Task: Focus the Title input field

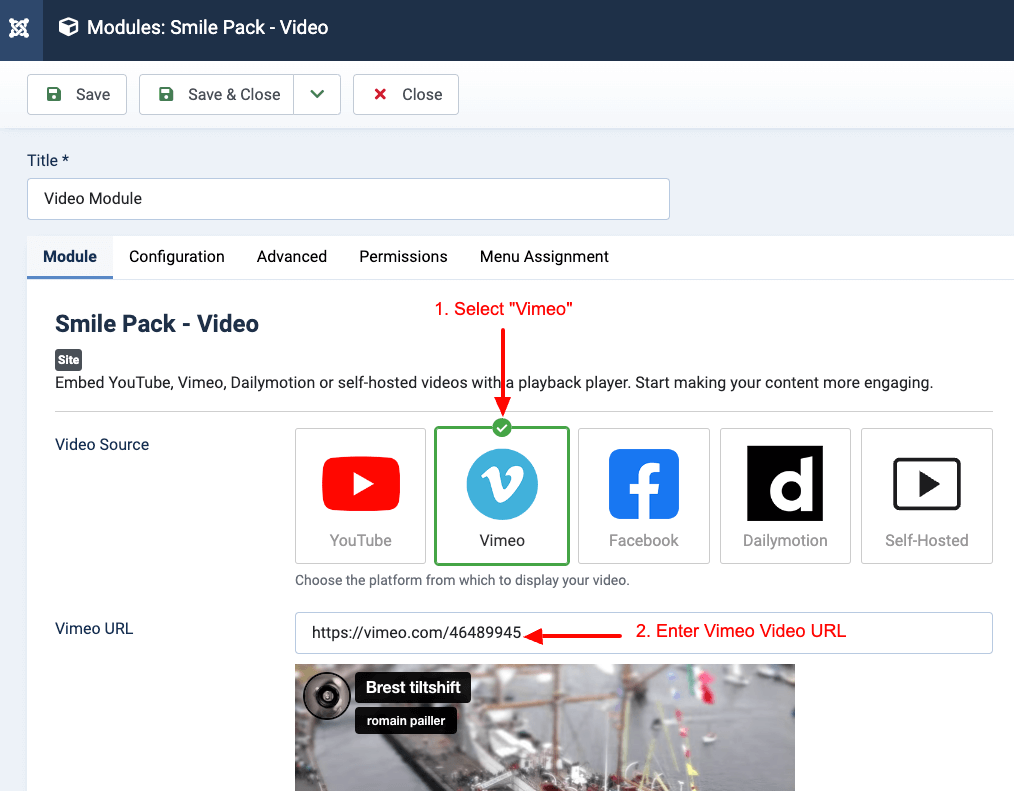Action: coord(348,199)
